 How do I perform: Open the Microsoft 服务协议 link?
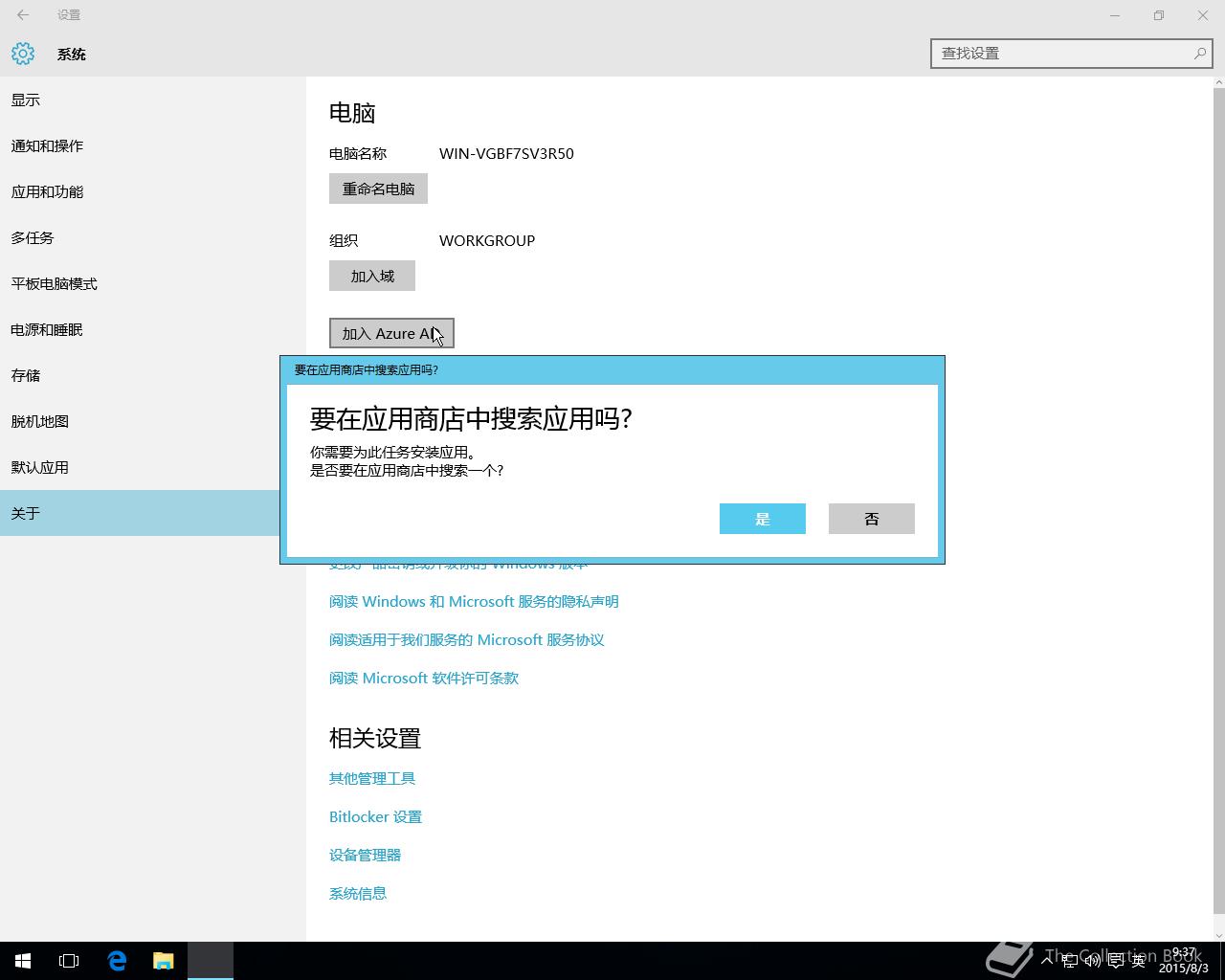(467, 639)
